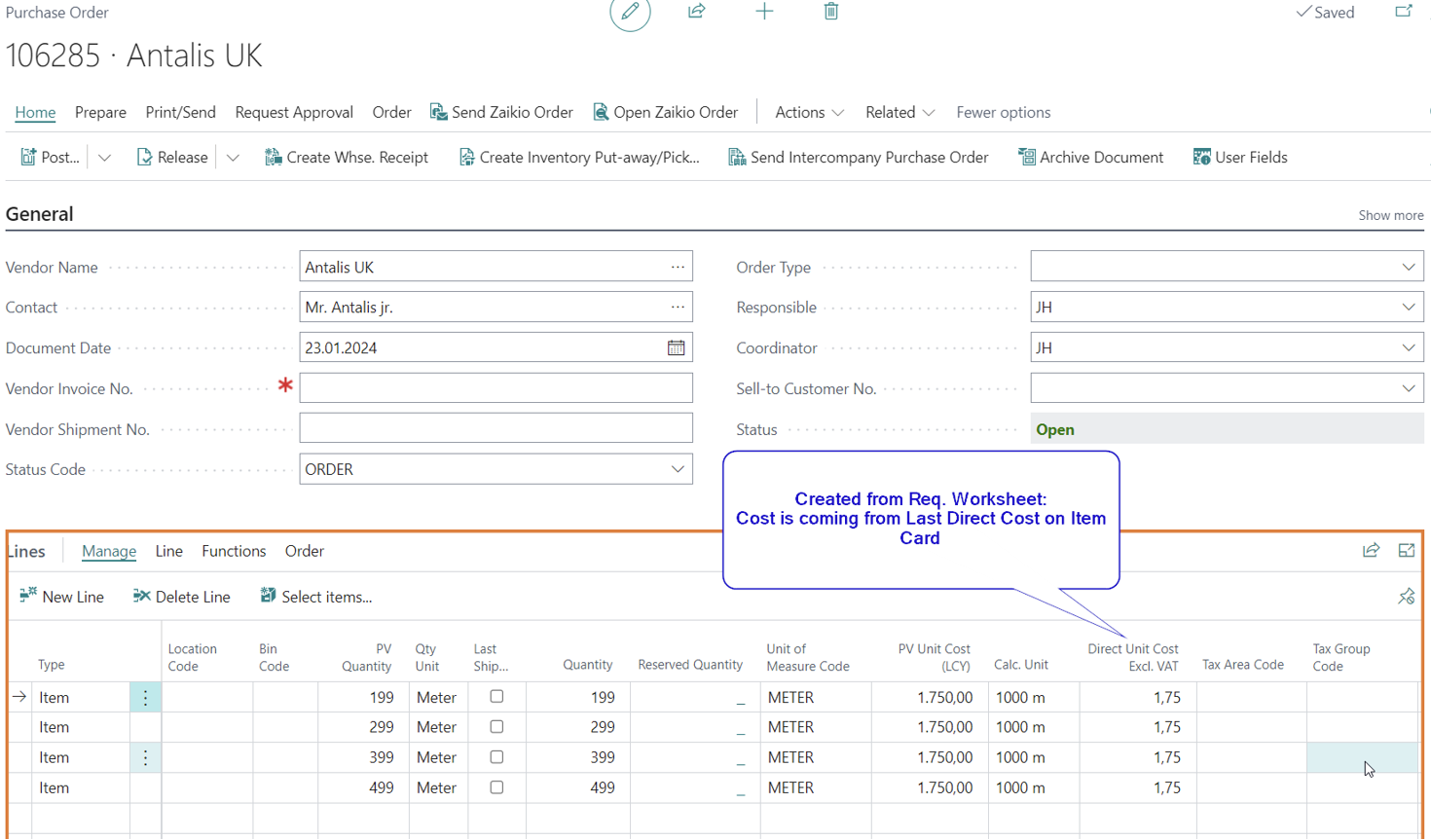Toggle Last Ship checkbox in 299 row
1431x840 pixels.
pos(496,727)
